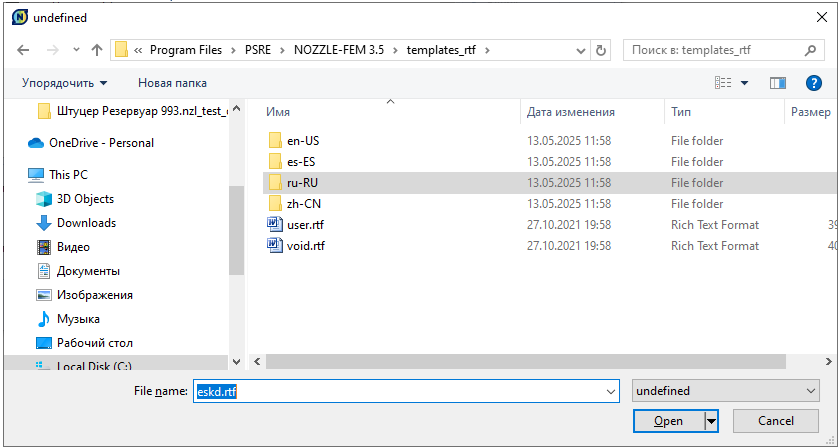This screenshot has height=448, width=839.
Task: Sort by the Размер column header
Action: pos(811,112)
